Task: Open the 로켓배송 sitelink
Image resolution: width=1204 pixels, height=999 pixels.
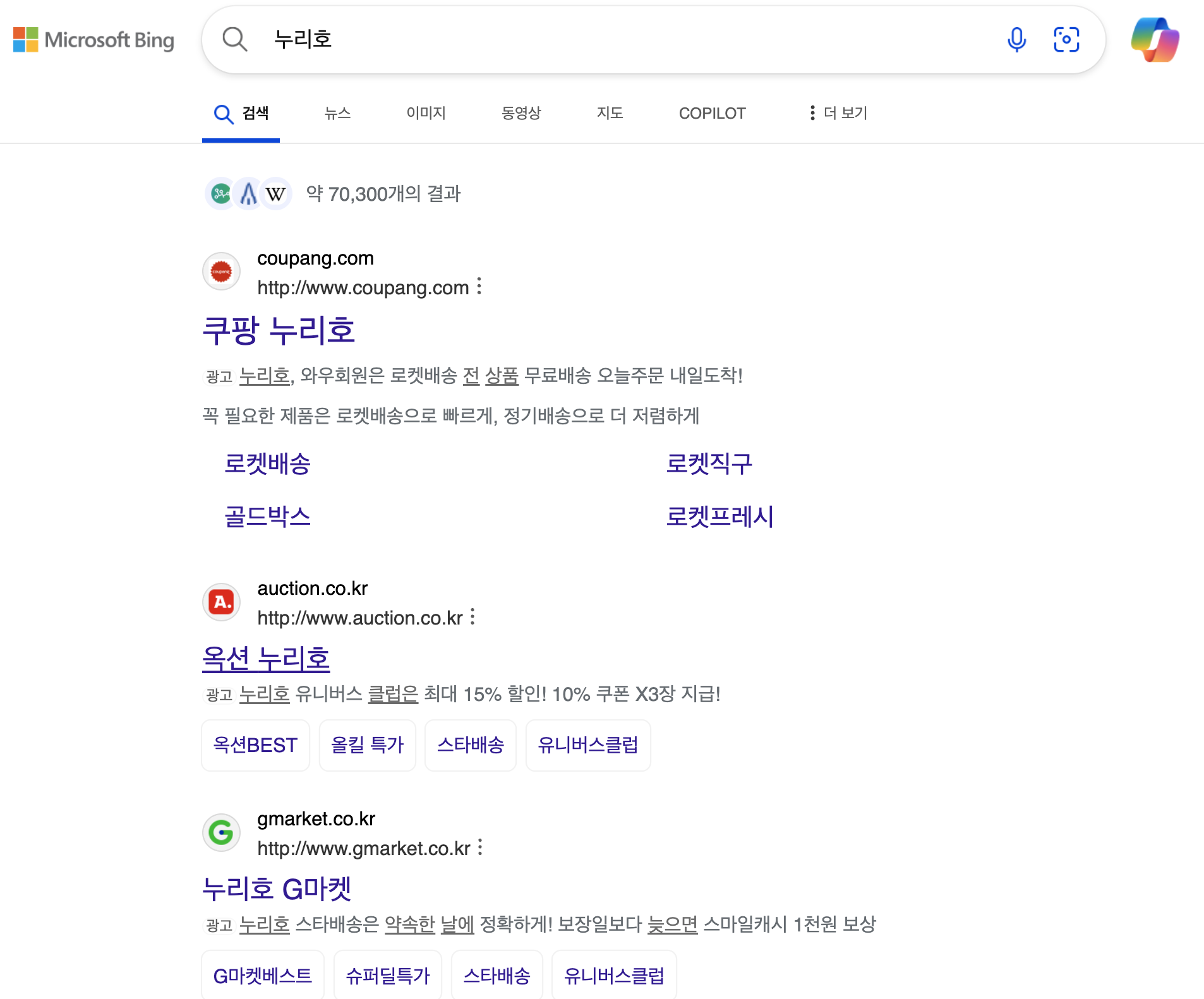Action: (268, 464)
